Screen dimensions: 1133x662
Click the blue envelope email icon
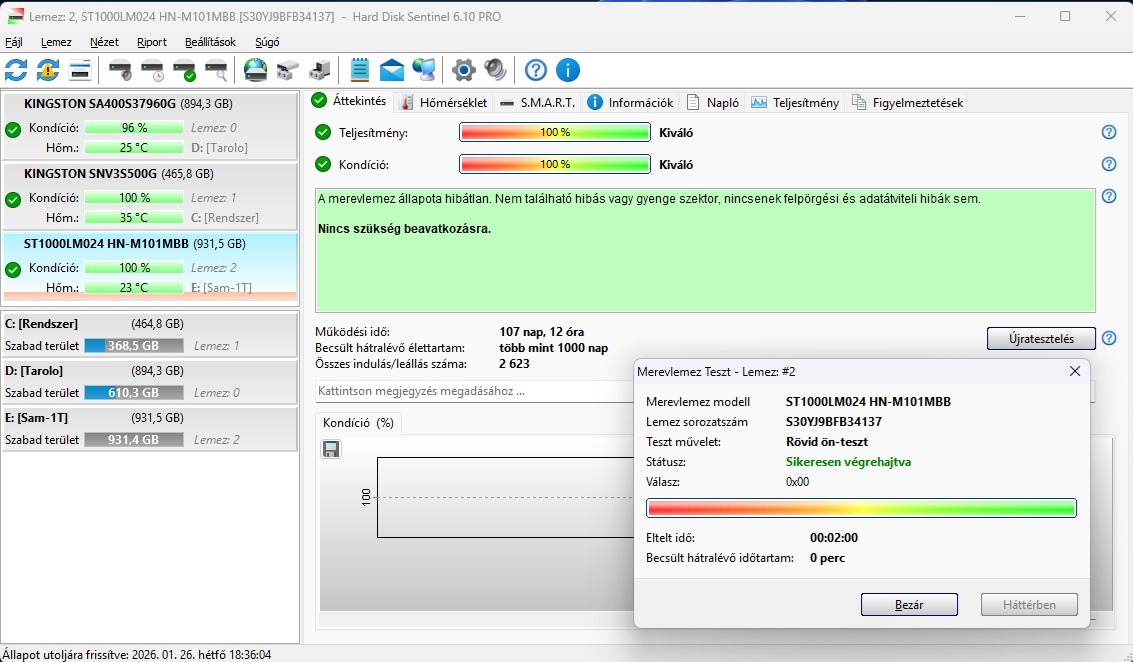[x=392, y=70]
